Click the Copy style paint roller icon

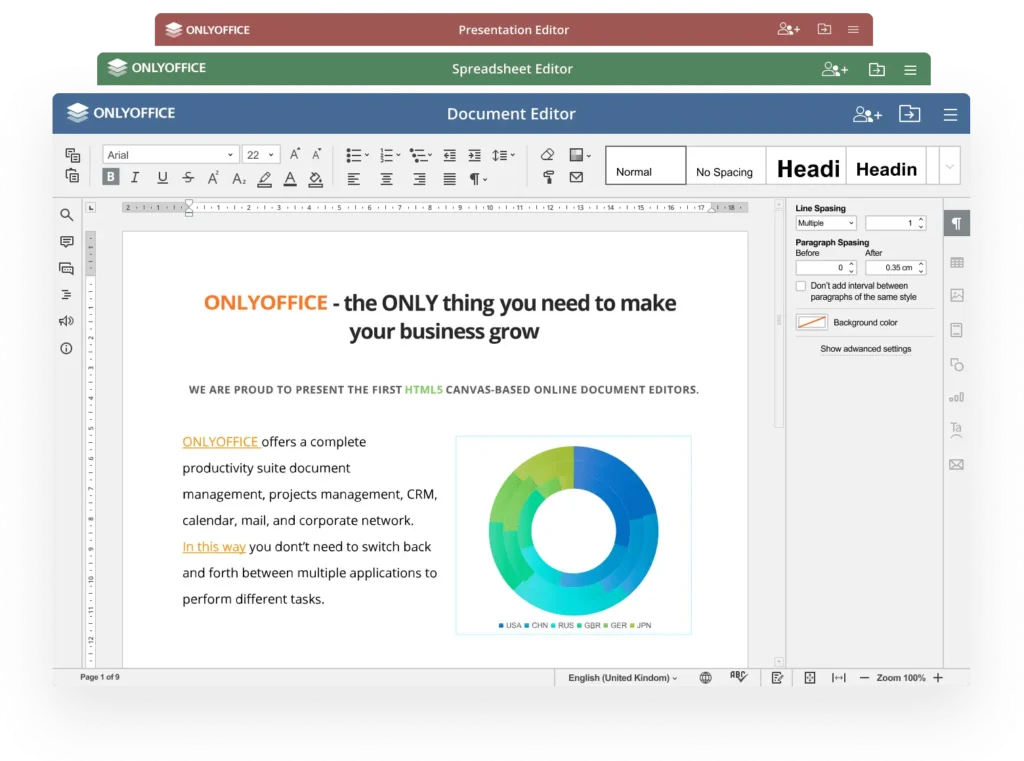click(x=549, y=177)
